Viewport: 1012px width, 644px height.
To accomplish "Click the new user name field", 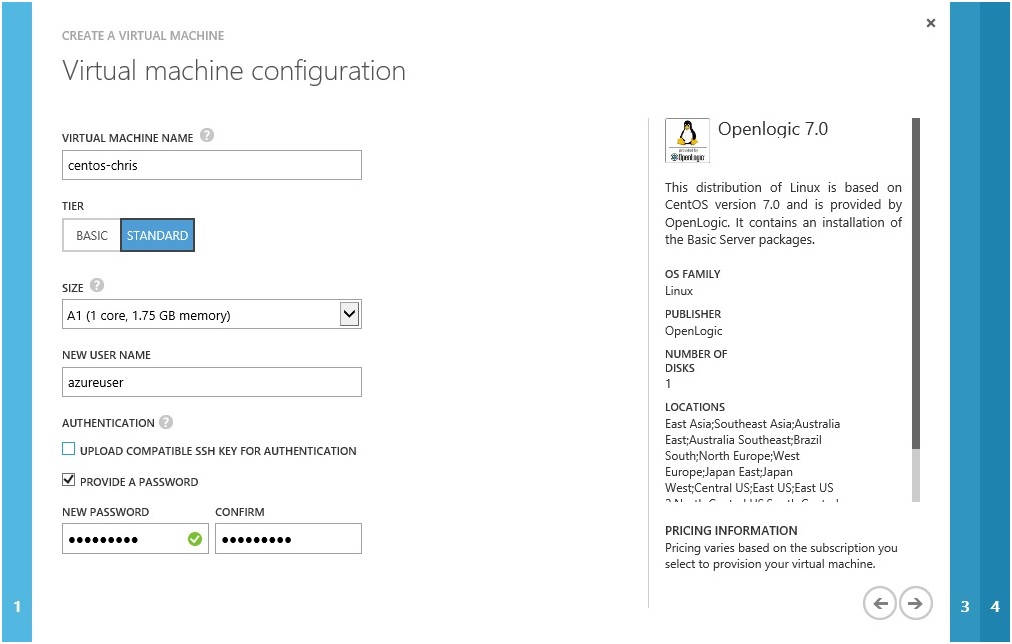I will 212,382.
